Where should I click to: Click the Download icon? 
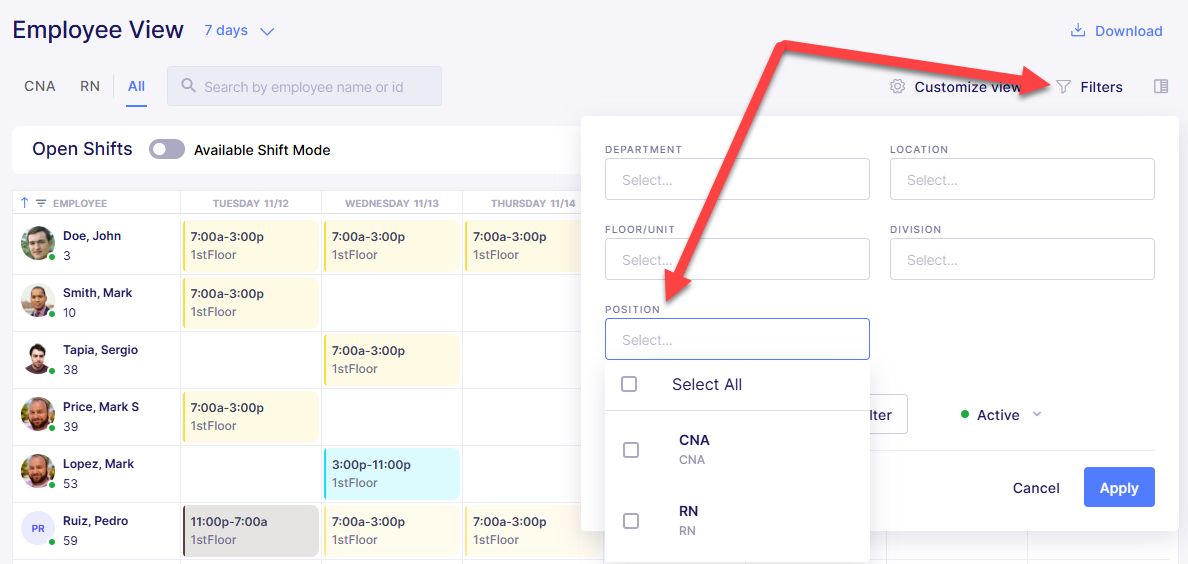(1077, 30)
